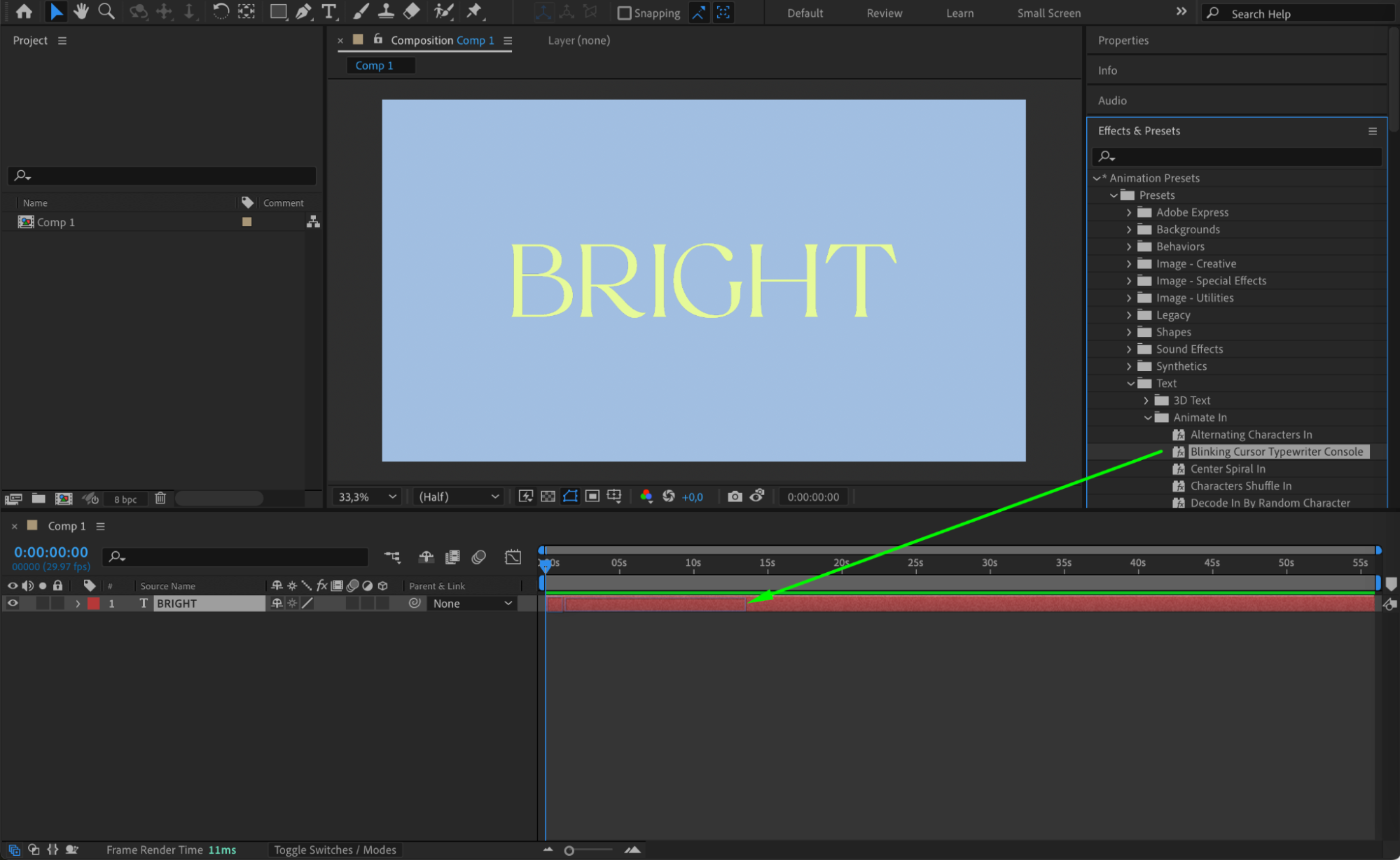Expand the Backgrounds presets folder

click(1128, 230)
